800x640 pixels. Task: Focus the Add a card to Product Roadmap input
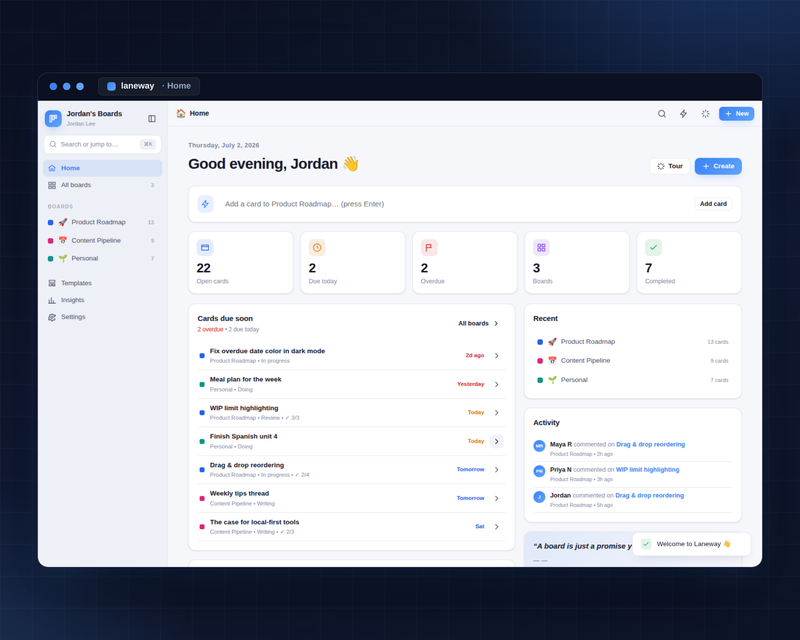click(454, 204)
